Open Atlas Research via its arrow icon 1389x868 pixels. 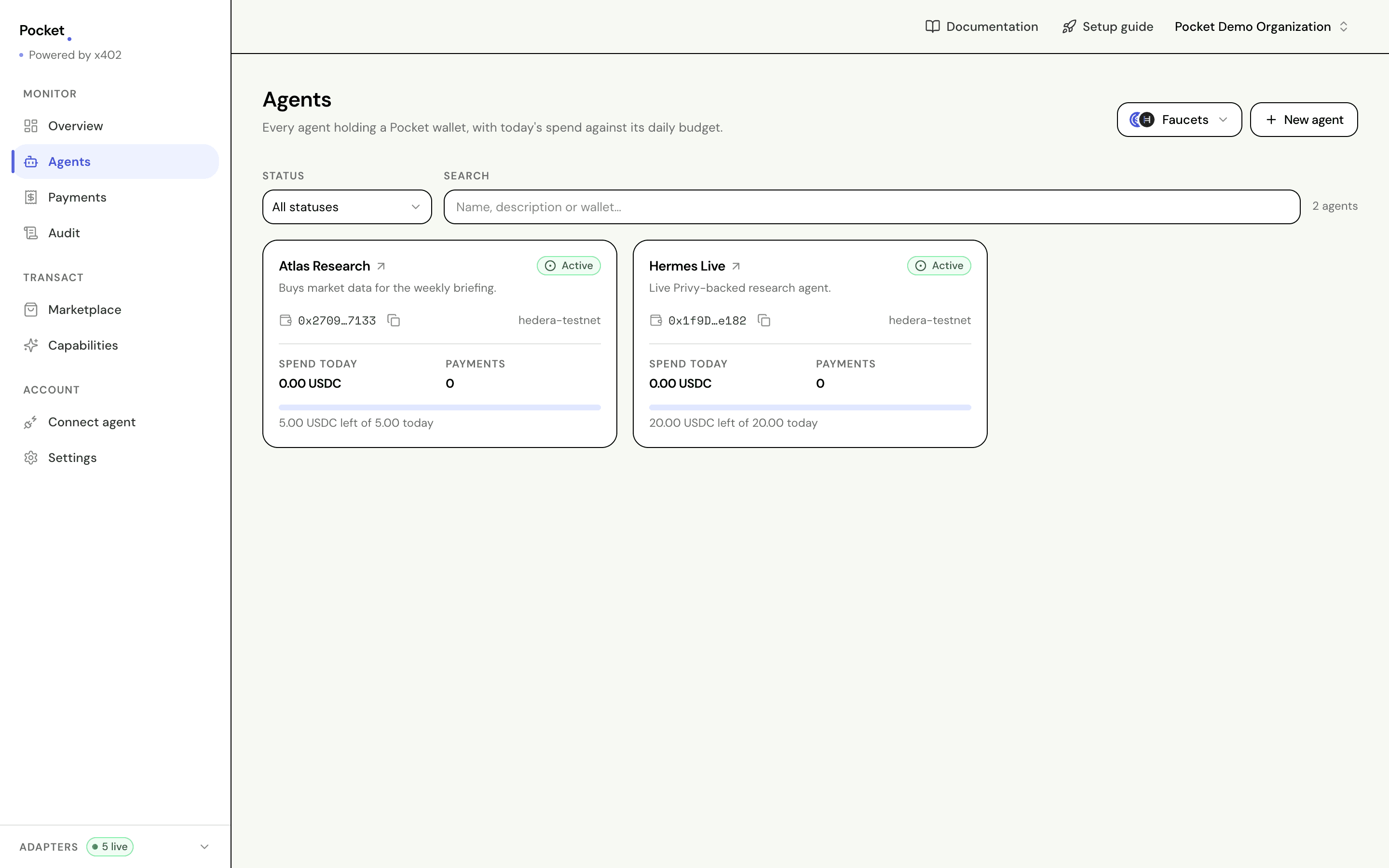[x=381, y=266]
